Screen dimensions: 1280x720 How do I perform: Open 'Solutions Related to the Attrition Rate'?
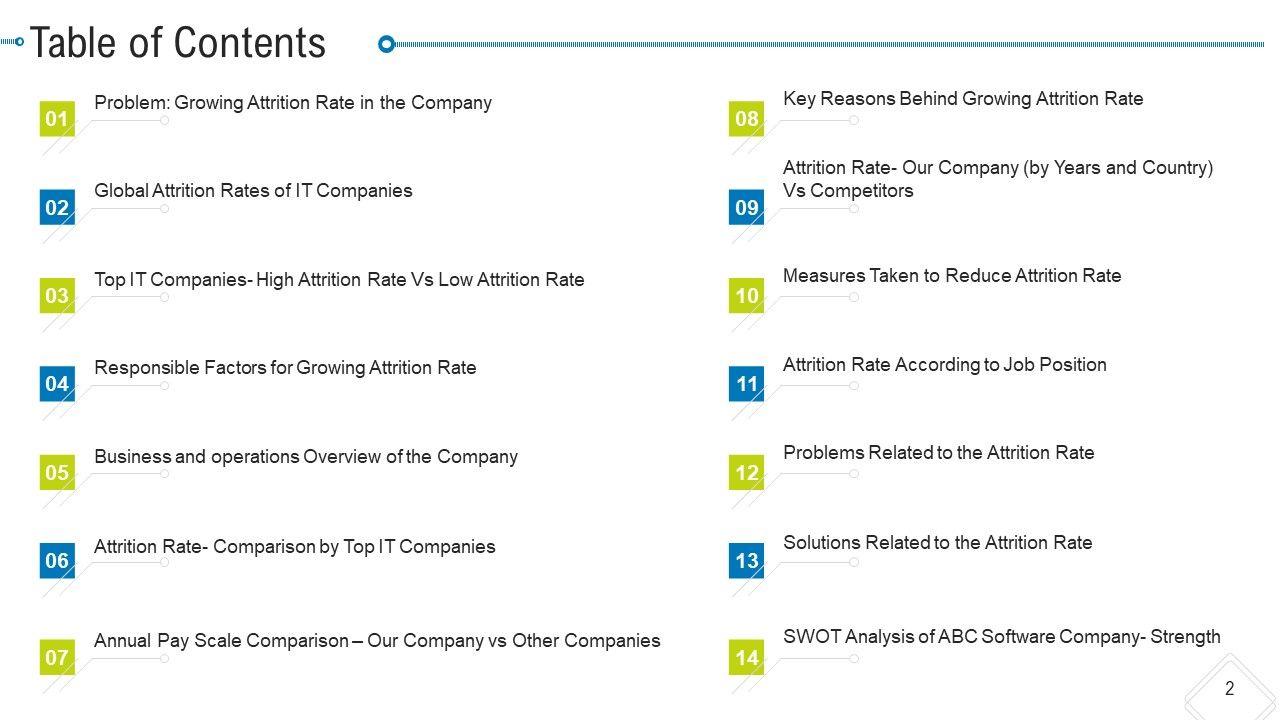point(937,543)
